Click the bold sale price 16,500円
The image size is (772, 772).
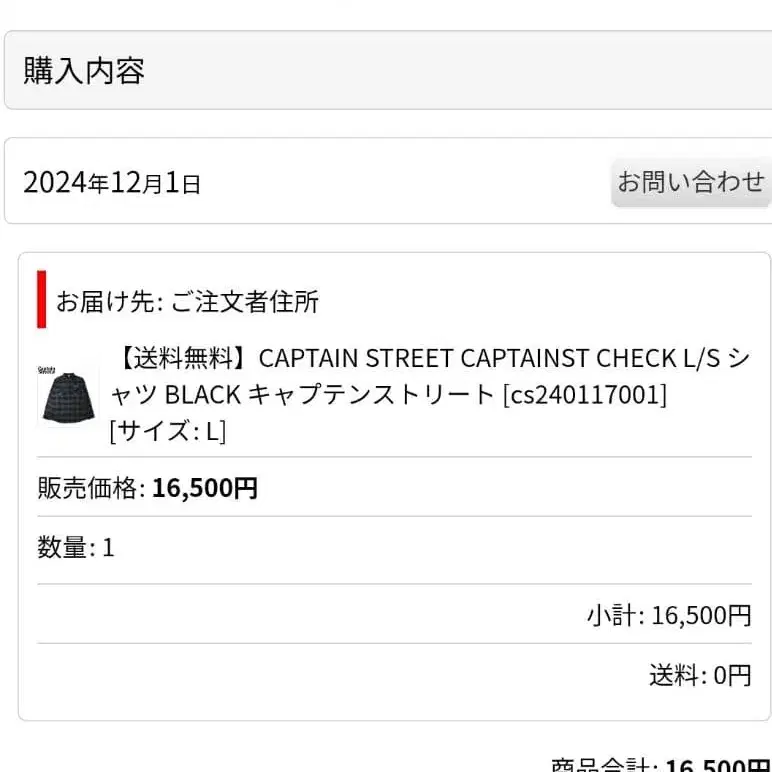click(205, 488)
